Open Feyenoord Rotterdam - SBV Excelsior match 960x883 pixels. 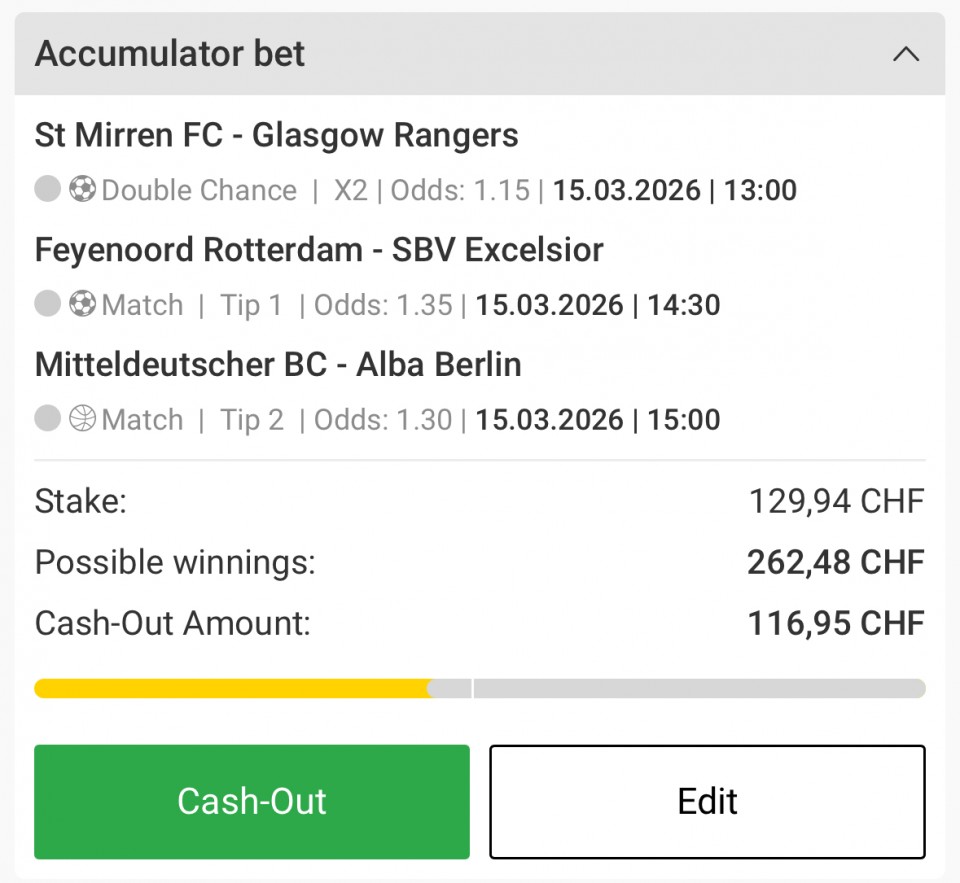tap(319, 250)
